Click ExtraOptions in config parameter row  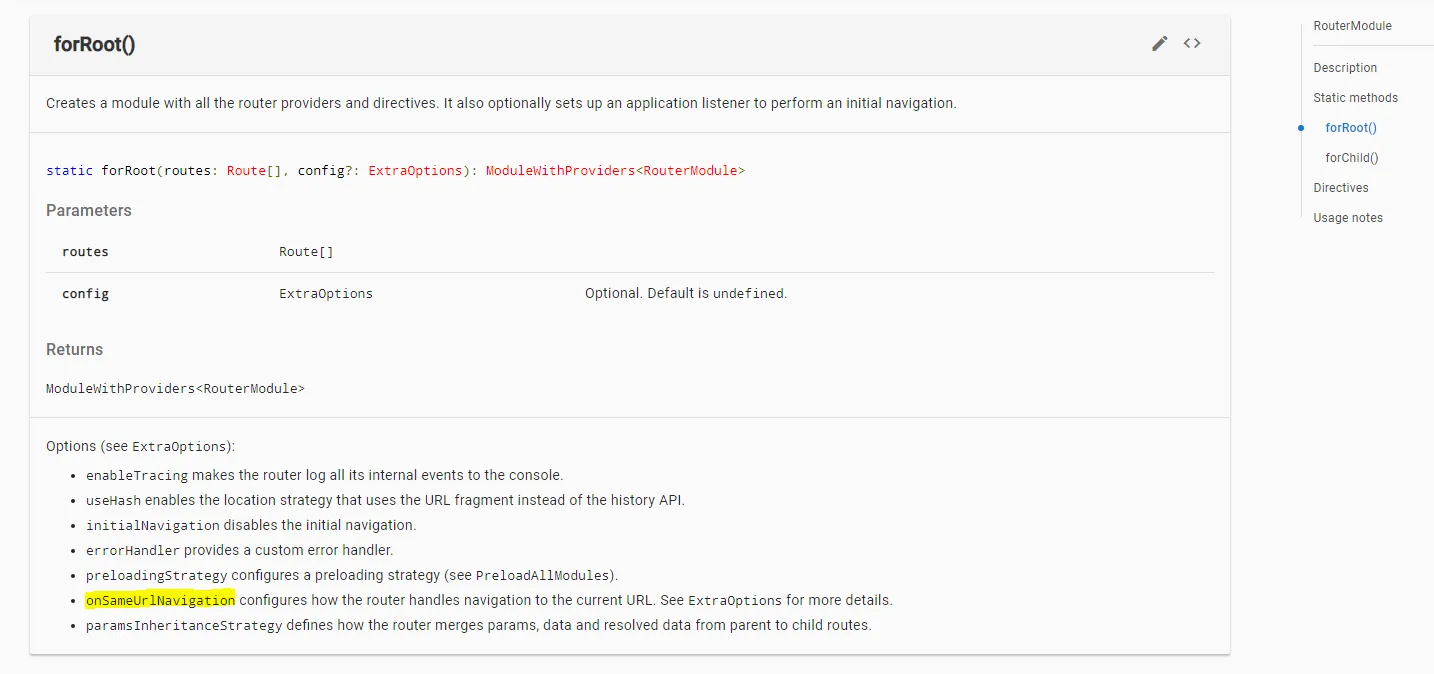coord(325,294)
